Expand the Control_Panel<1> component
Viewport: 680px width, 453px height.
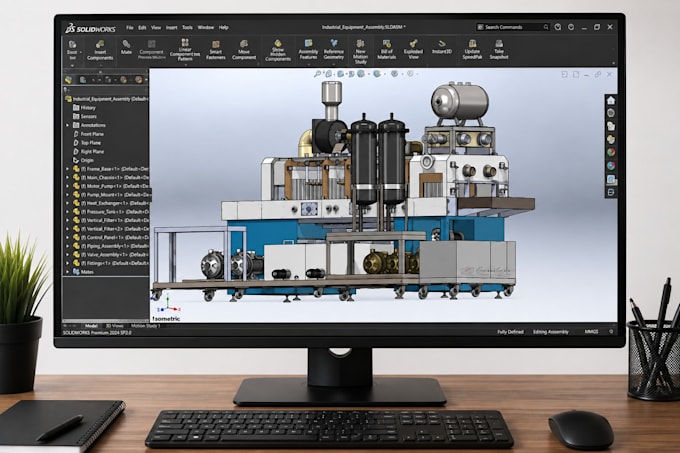coord(67,237)
